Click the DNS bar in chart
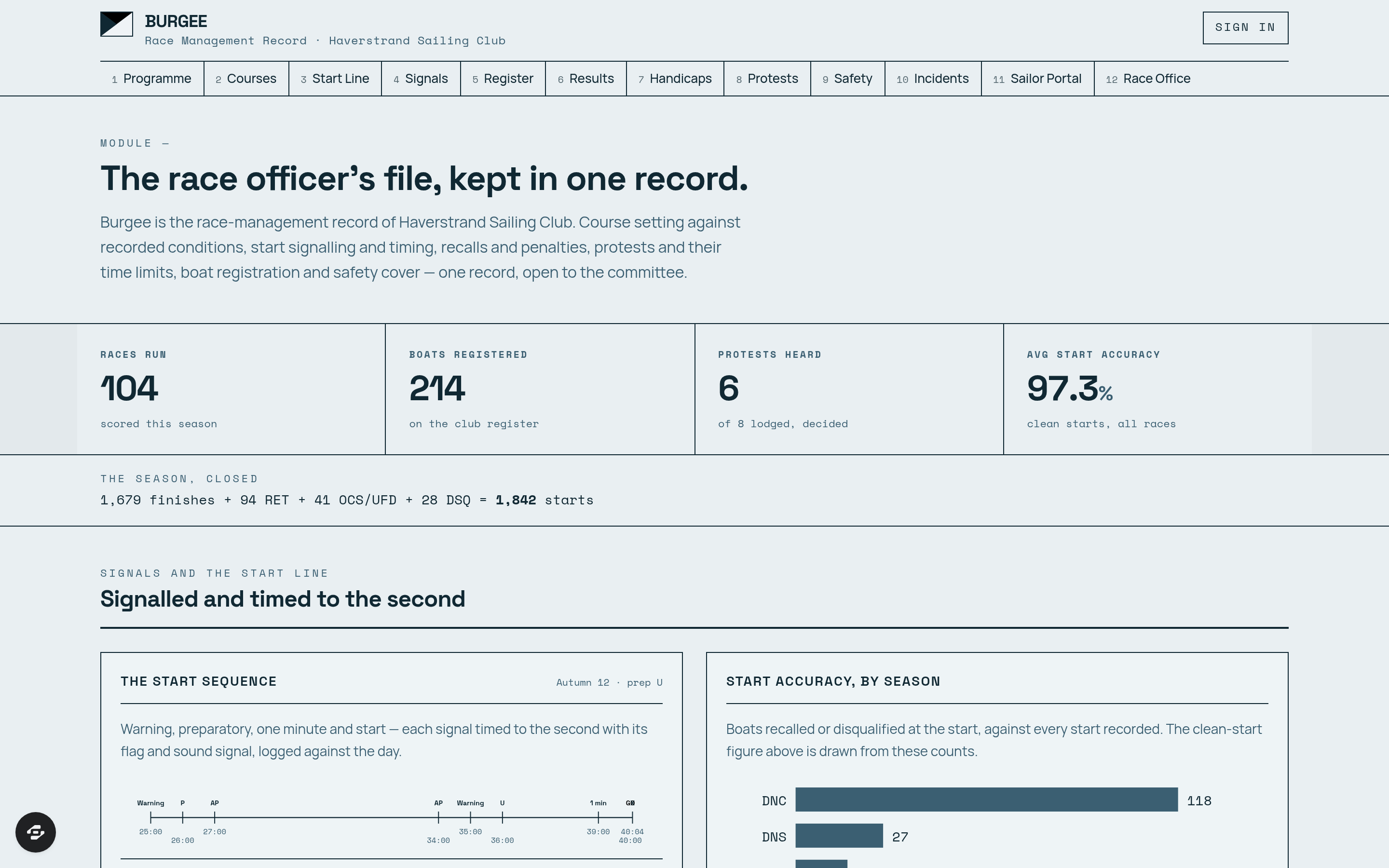Screen dimensions: 1389x868 [839, 836]
